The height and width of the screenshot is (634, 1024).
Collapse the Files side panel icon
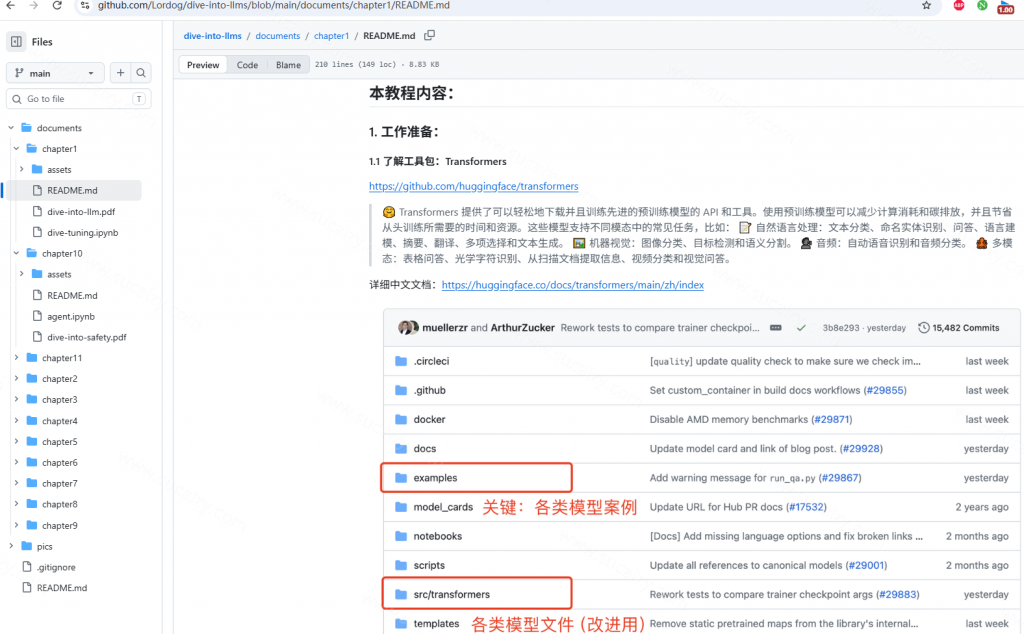click(x=16, y=42)
